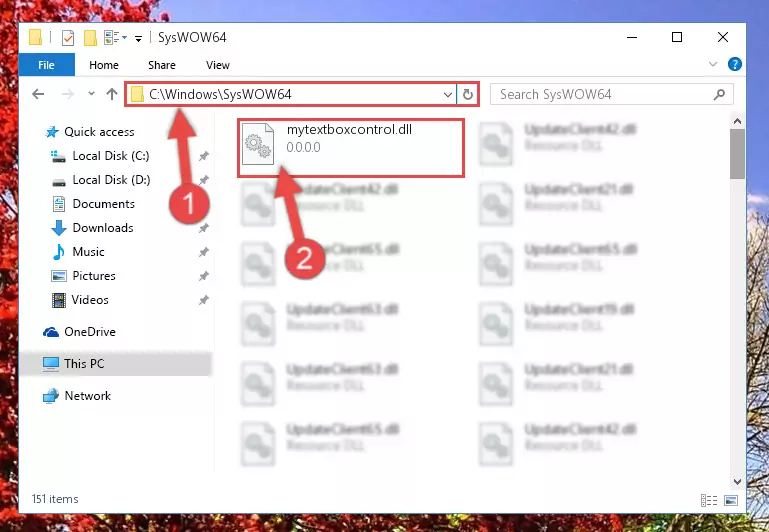The height and width of the screenshot is (532, 769).
Task: Go up one folder level
Action: point(112,94)
